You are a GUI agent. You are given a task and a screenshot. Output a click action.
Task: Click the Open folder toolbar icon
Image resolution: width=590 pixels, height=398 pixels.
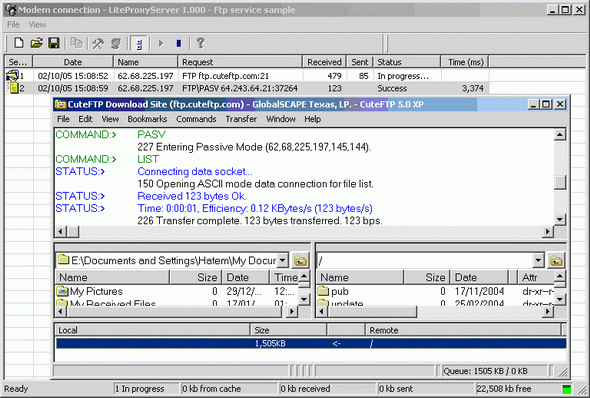tap(36, 43)
